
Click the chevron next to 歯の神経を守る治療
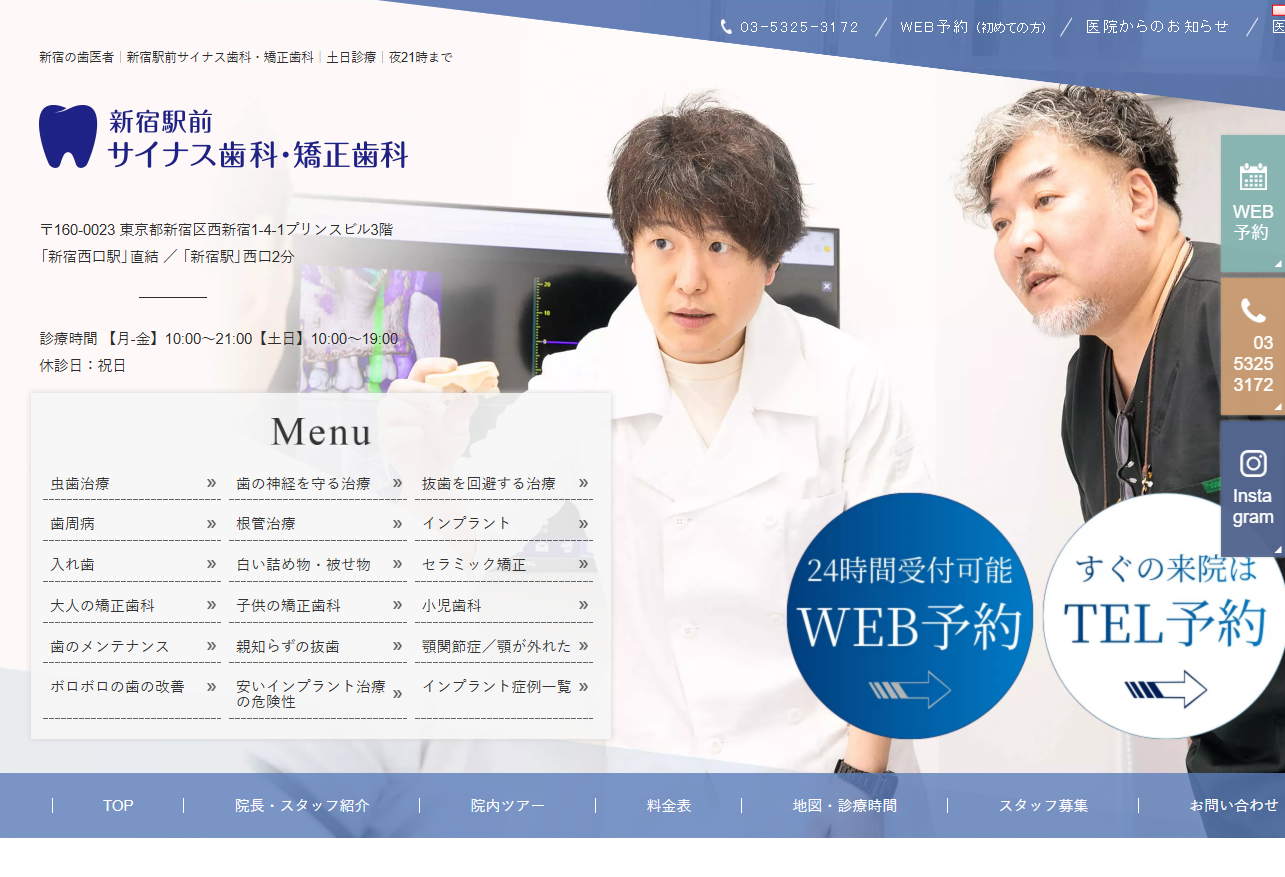pyautogui.click(x=398, y=483)
